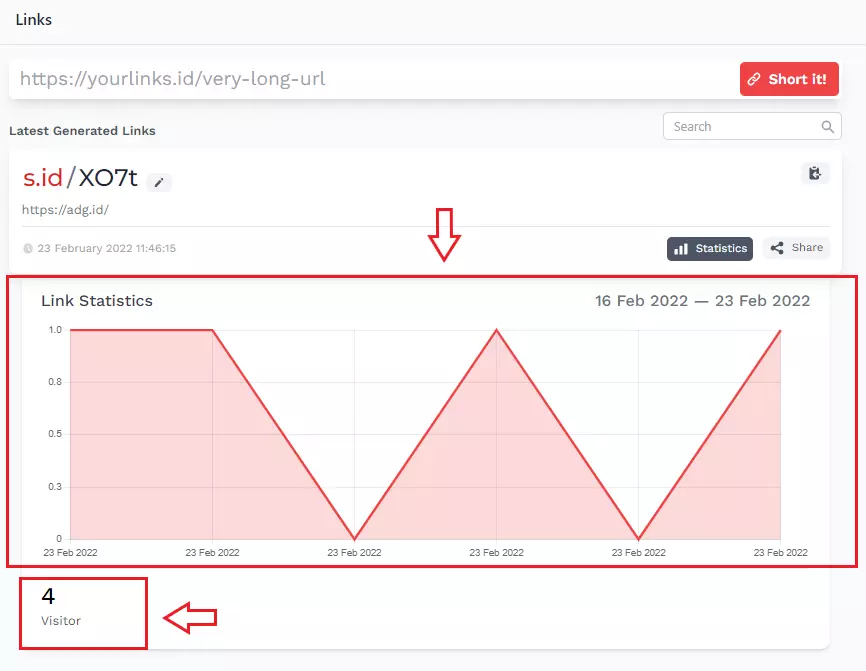This screenshot has height=671, width=866.
Task: Click the first zero-value dip in the chart
Action: tap(354, 538)
